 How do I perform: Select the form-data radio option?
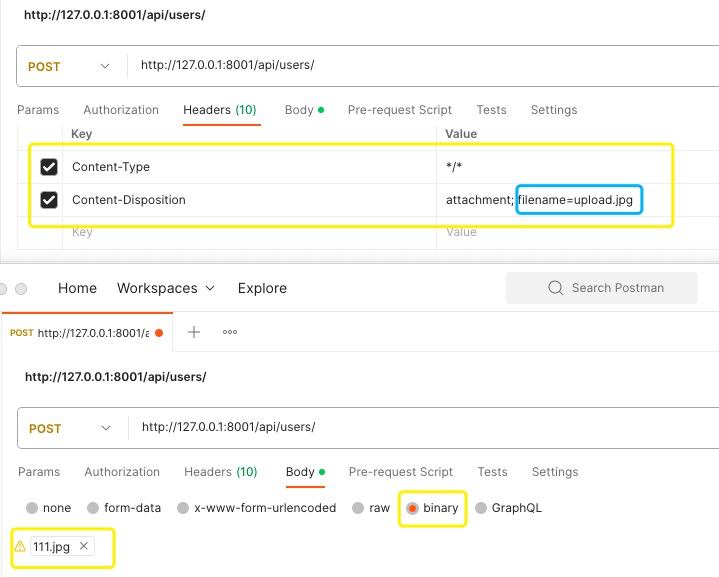[x=93, y=508]
